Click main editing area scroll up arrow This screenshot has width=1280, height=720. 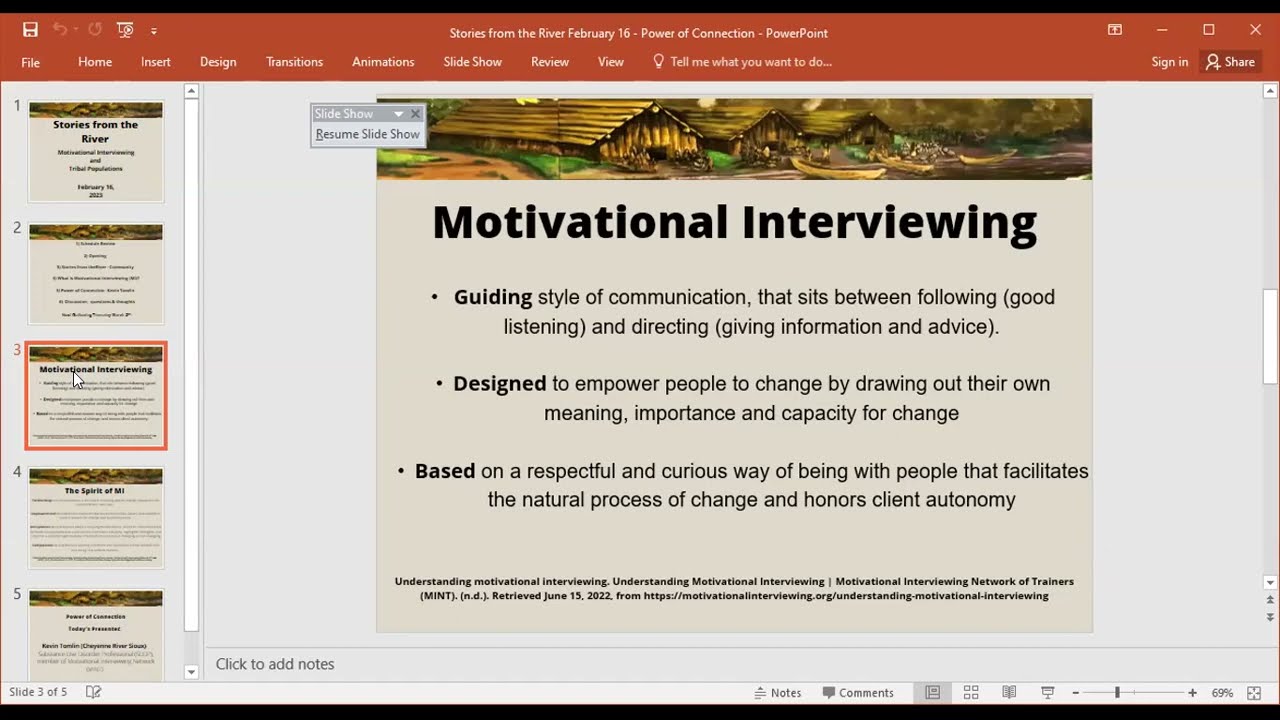pos(1270,91)
